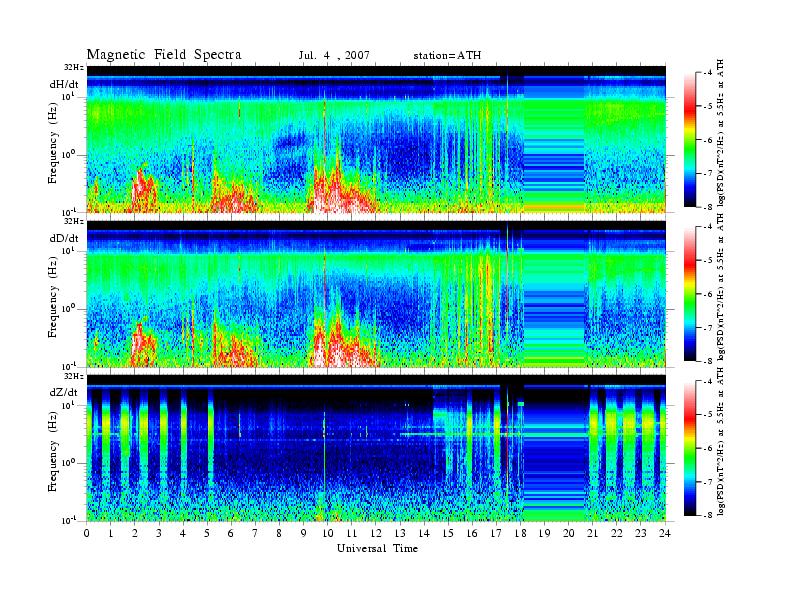Select the date text "Jul. 4 , 2007"

coord(334,56)
